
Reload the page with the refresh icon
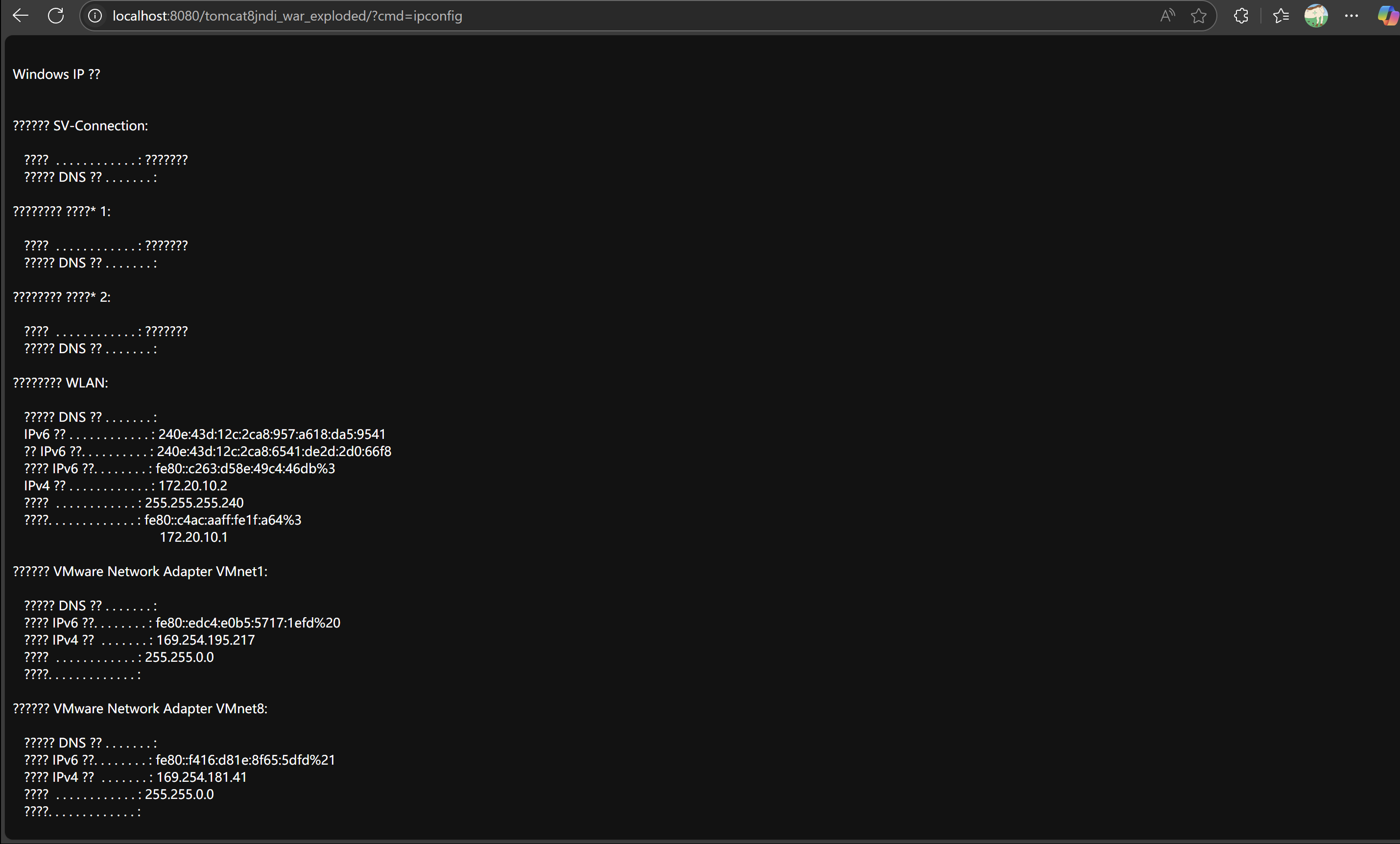pyautogui.click(x=56, y=16)
